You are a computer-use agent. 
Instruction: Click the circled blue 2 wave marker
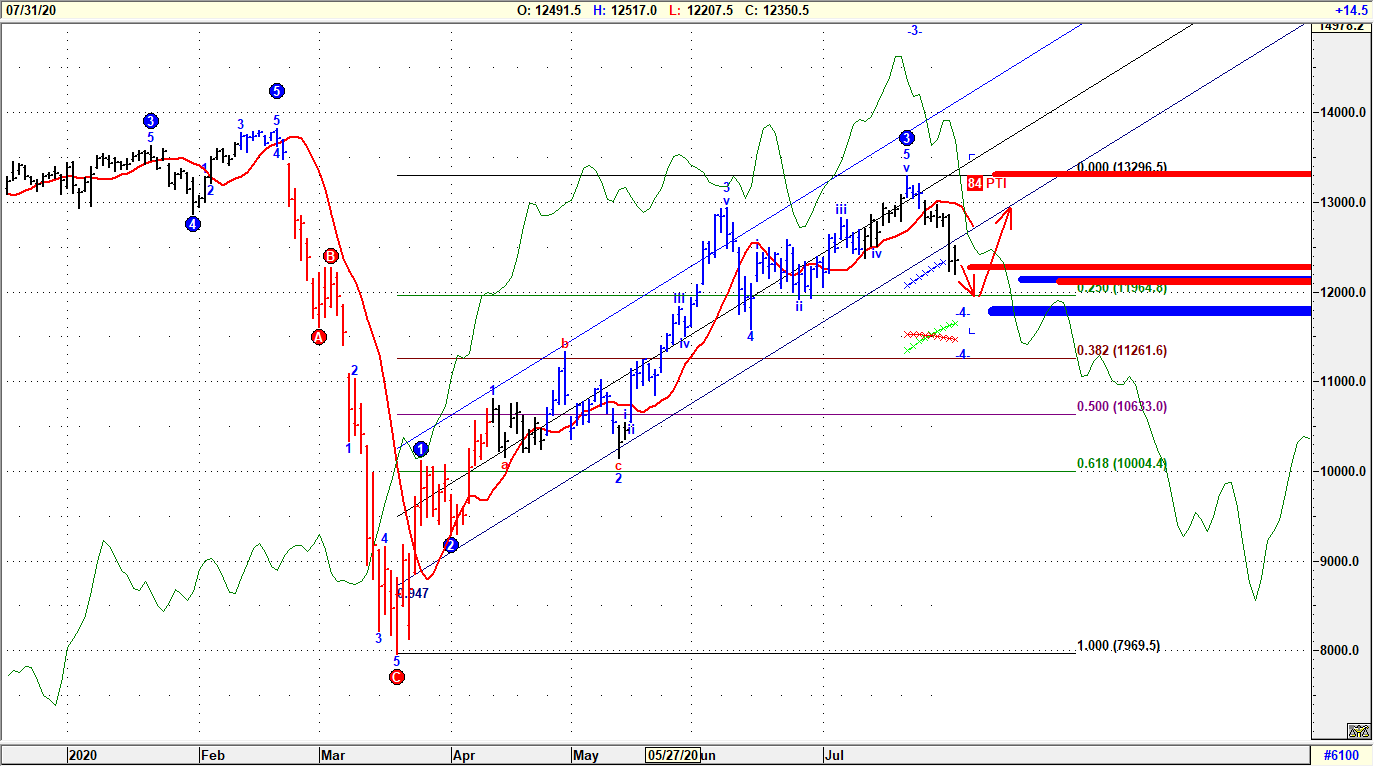coord(450,545)
